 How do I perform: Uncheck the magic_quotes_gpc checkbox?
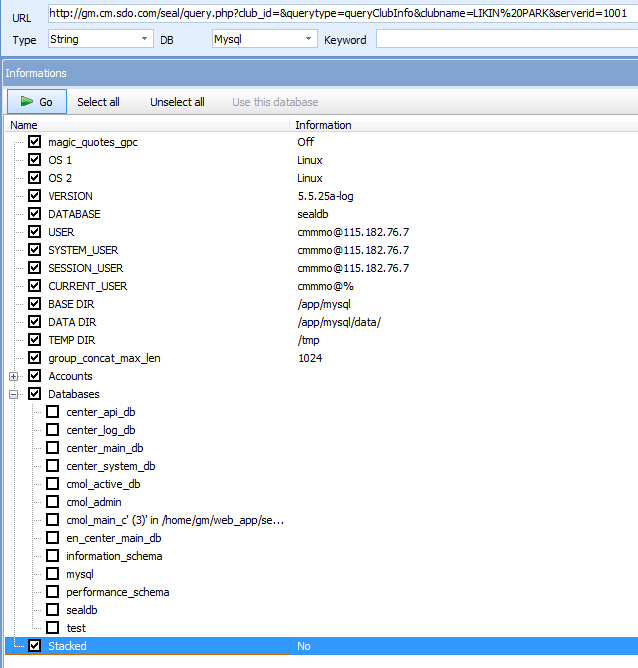[34, 141]
